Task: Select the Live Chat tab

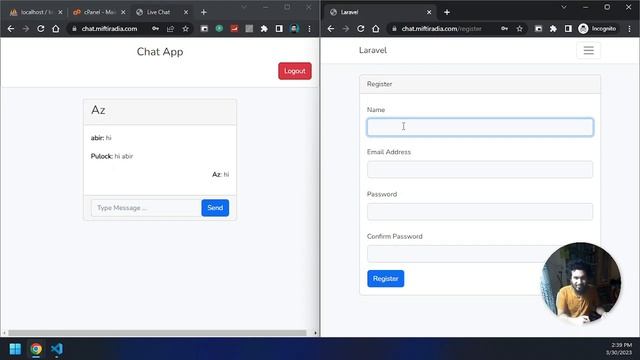Action: pyautogui.click(x=158, y=12)
